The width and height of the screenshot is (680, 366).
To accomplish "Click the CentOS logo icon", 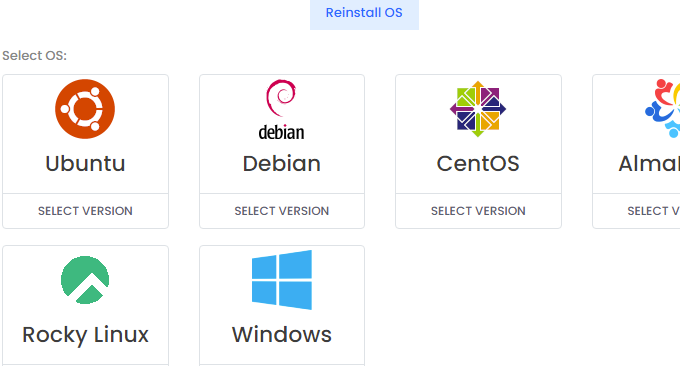I will point(478,109).
